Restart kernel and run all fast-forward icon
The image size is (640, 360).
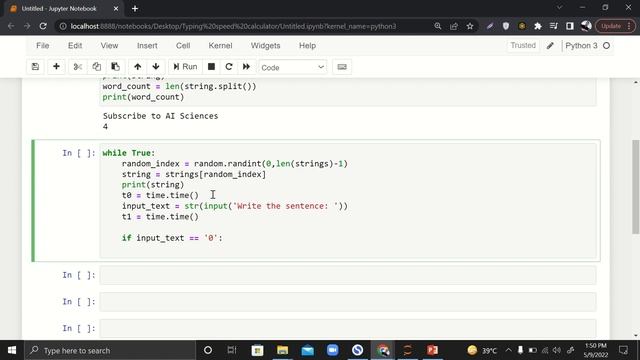click(x=246, y=67)
